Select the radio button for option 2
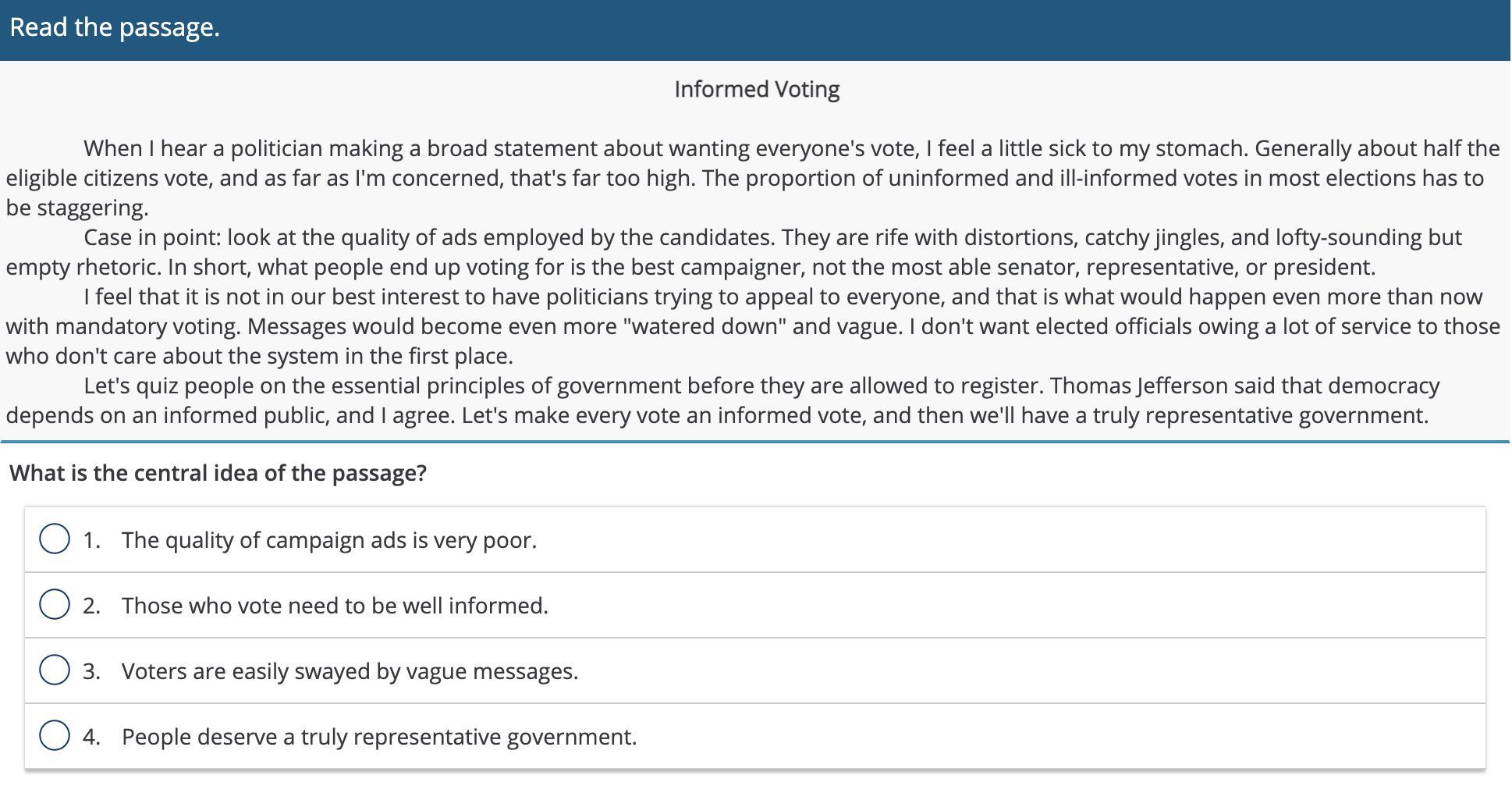 [55, 605]
